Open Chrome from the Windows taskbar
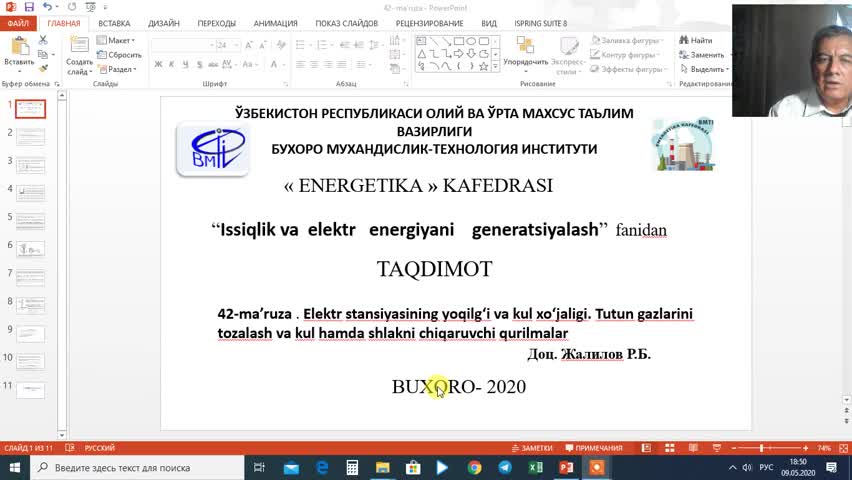Image resolution: width=852 pixels, height=480 pixels. point(474,467)
